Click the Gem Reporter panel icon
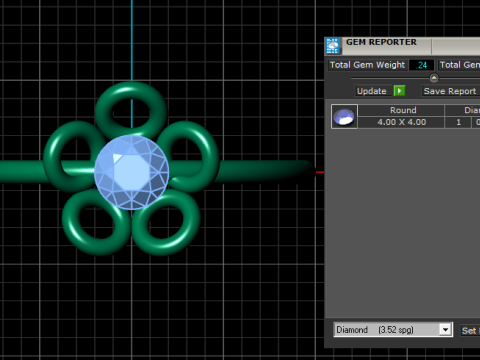This screenshot has width=480, height=360. (333, 46)
